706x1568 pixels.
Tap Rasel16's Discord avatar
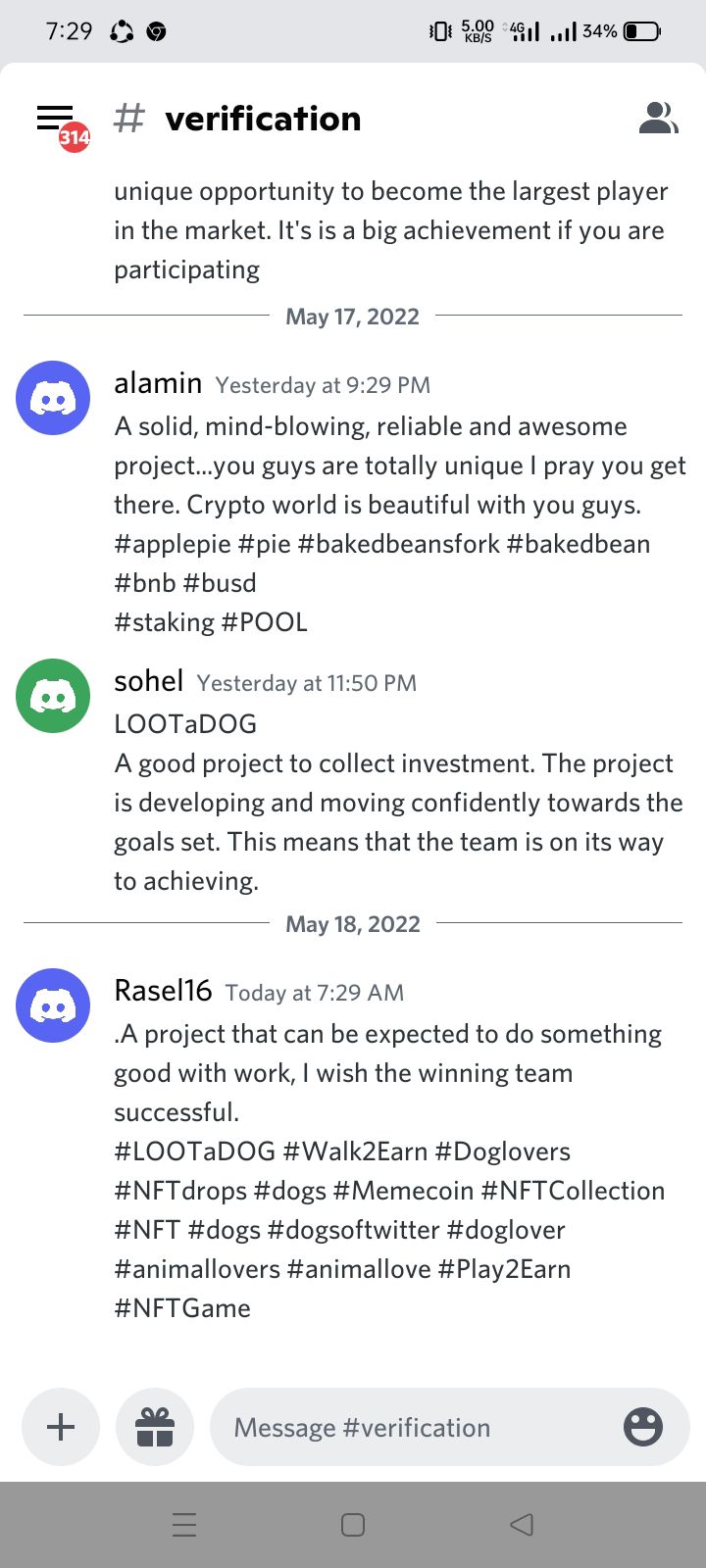(x=53, y=1005)
